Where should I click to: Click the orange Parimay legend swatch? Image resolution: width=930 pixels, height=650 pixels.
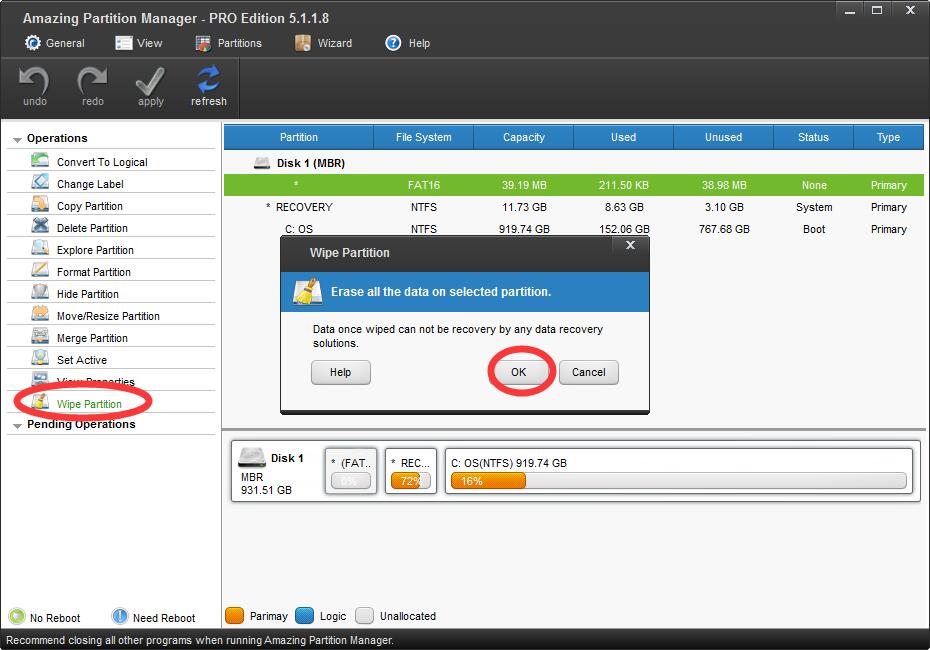pos(235,616)
